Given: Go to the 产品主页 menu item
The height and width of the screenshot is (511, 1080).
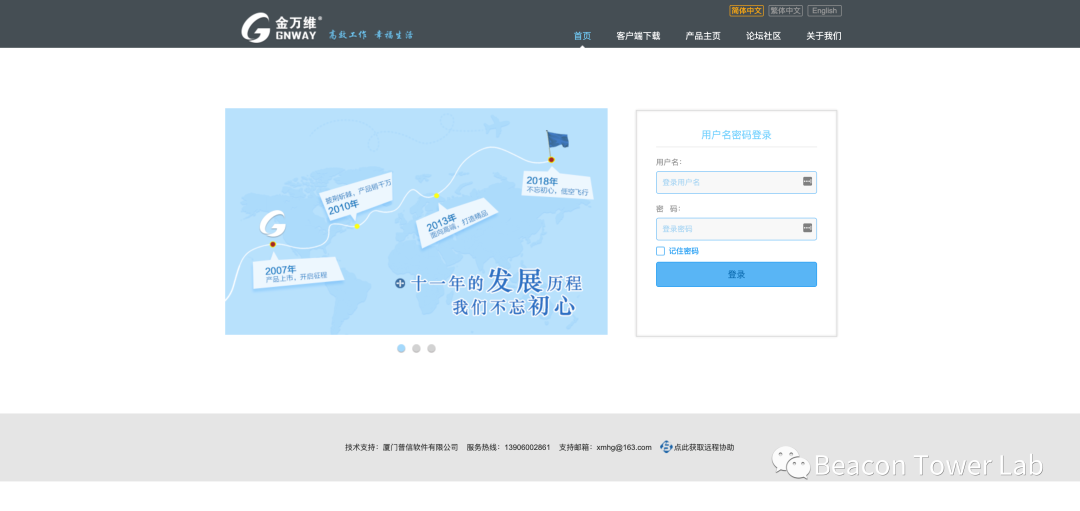Looking at the screenshot, I should pos(703,36).
